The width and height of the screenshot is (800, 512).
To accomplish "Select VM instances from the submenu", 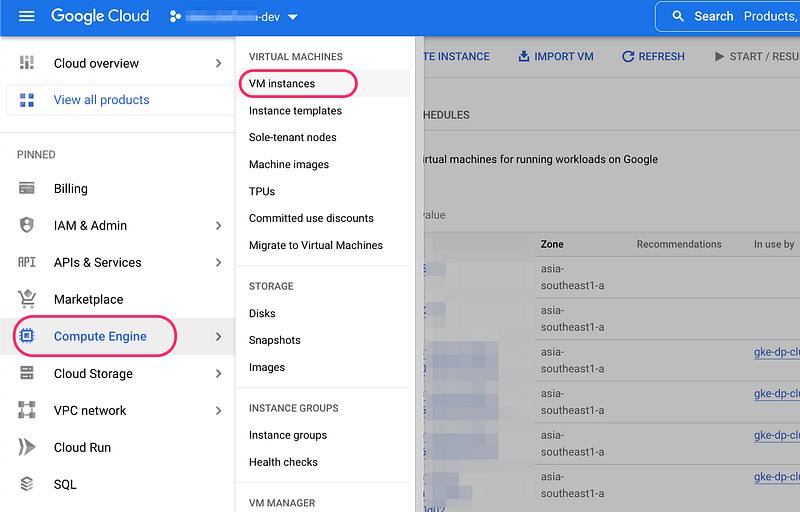I will (282, 84).
